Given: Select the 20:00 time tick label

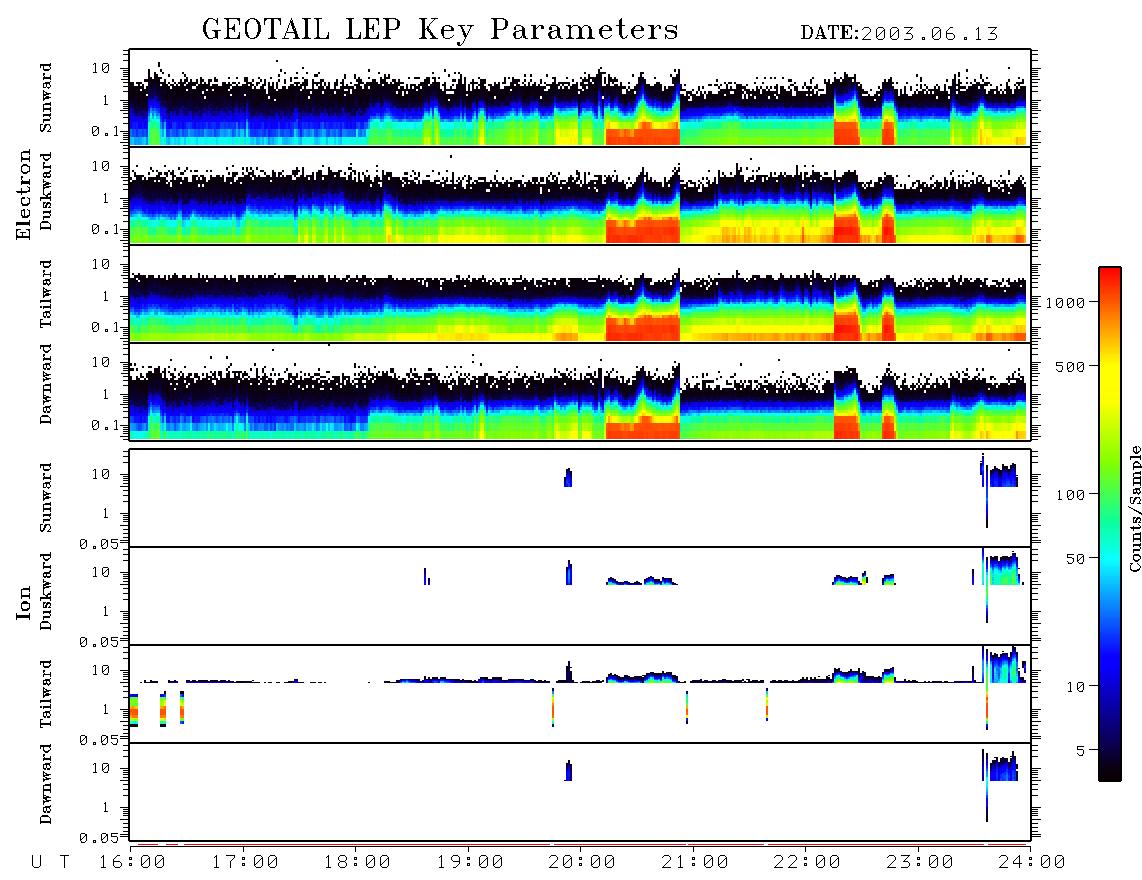Looking at the screenshot, I should tap(583, 863).
